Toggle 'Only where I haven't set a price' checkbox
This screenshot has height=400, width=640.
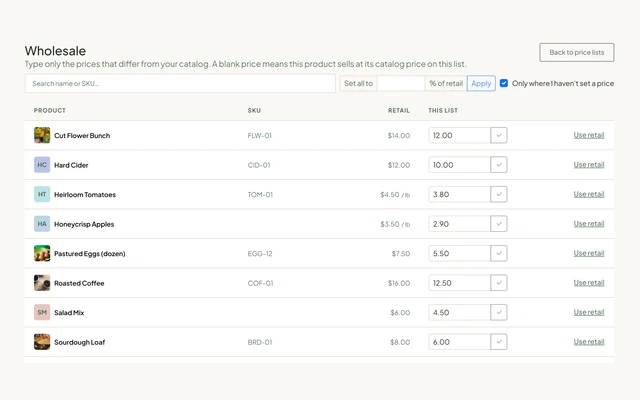(504, 83)
